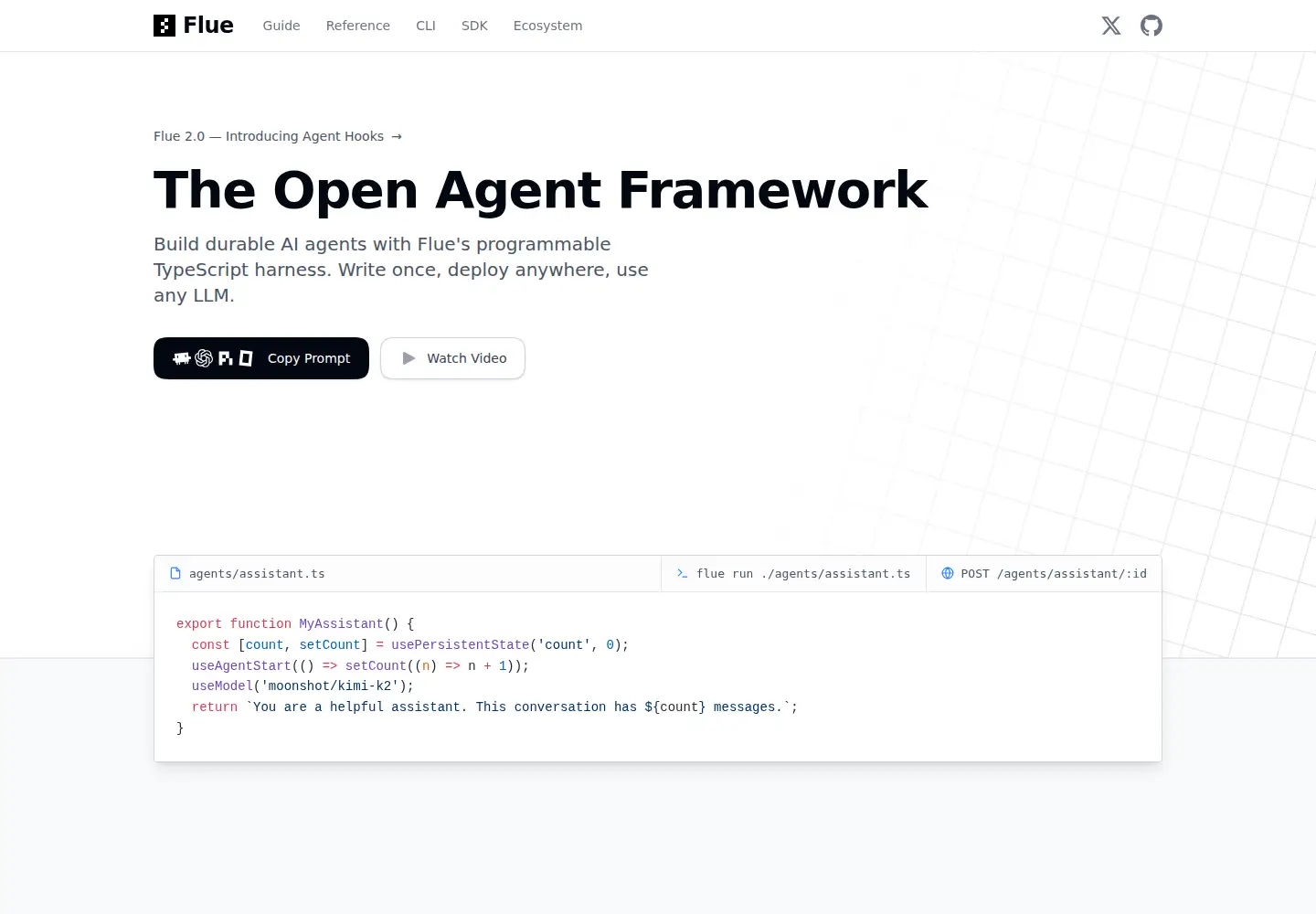Click the heading 'The Open Agent Framework'

click(541, 190)
